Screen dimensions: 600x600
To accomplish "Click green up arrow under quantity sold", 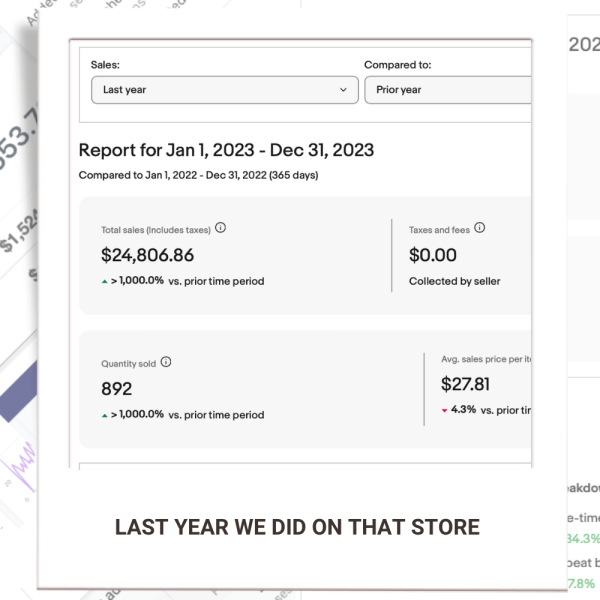I will 104,416.
